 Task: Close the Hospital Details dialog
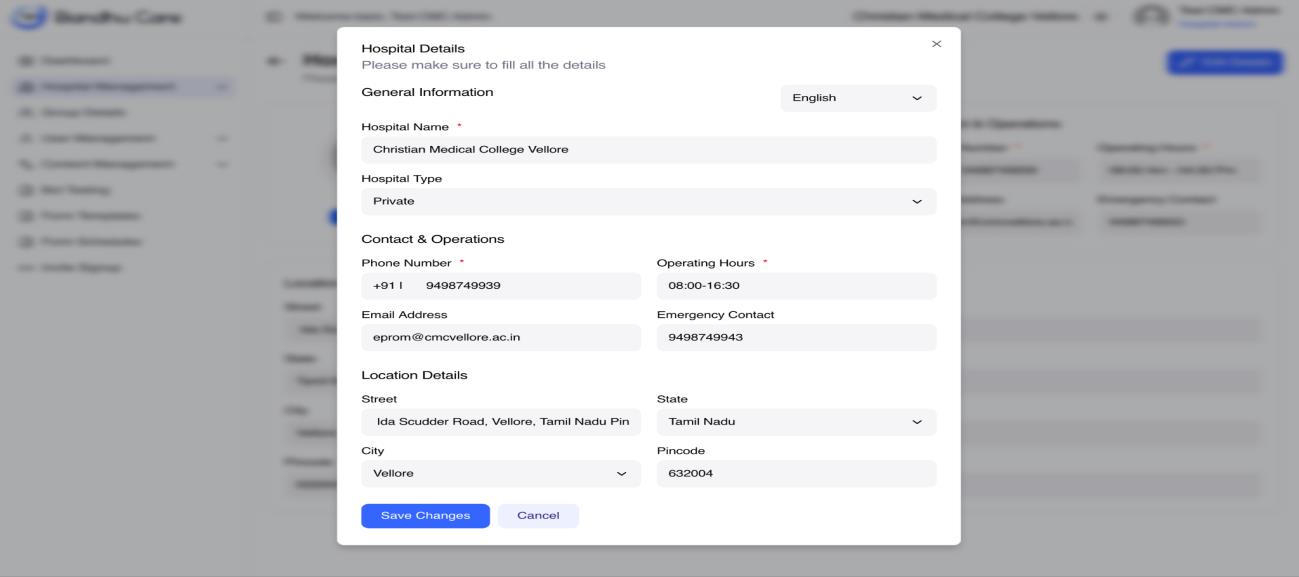(936, 44)
